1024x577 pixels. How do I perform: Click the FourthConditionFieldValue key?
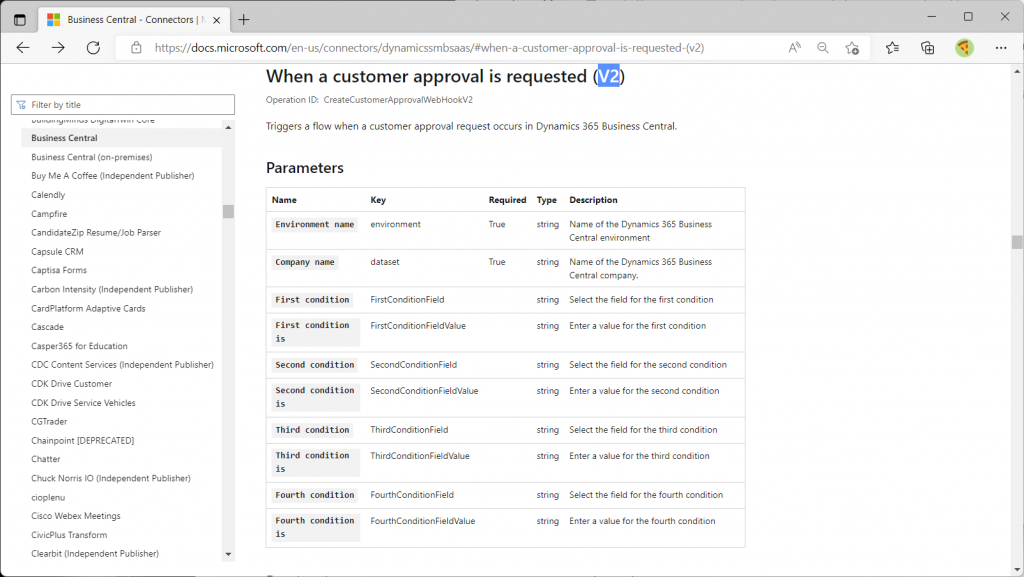(x=423, y=521)
